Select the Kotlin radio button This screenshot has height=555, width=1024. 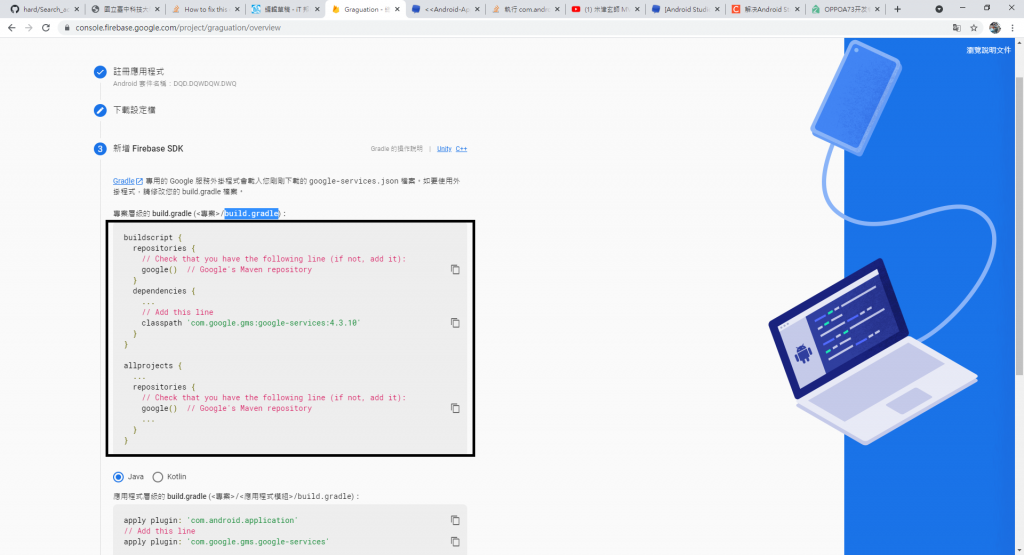point(157,477)
